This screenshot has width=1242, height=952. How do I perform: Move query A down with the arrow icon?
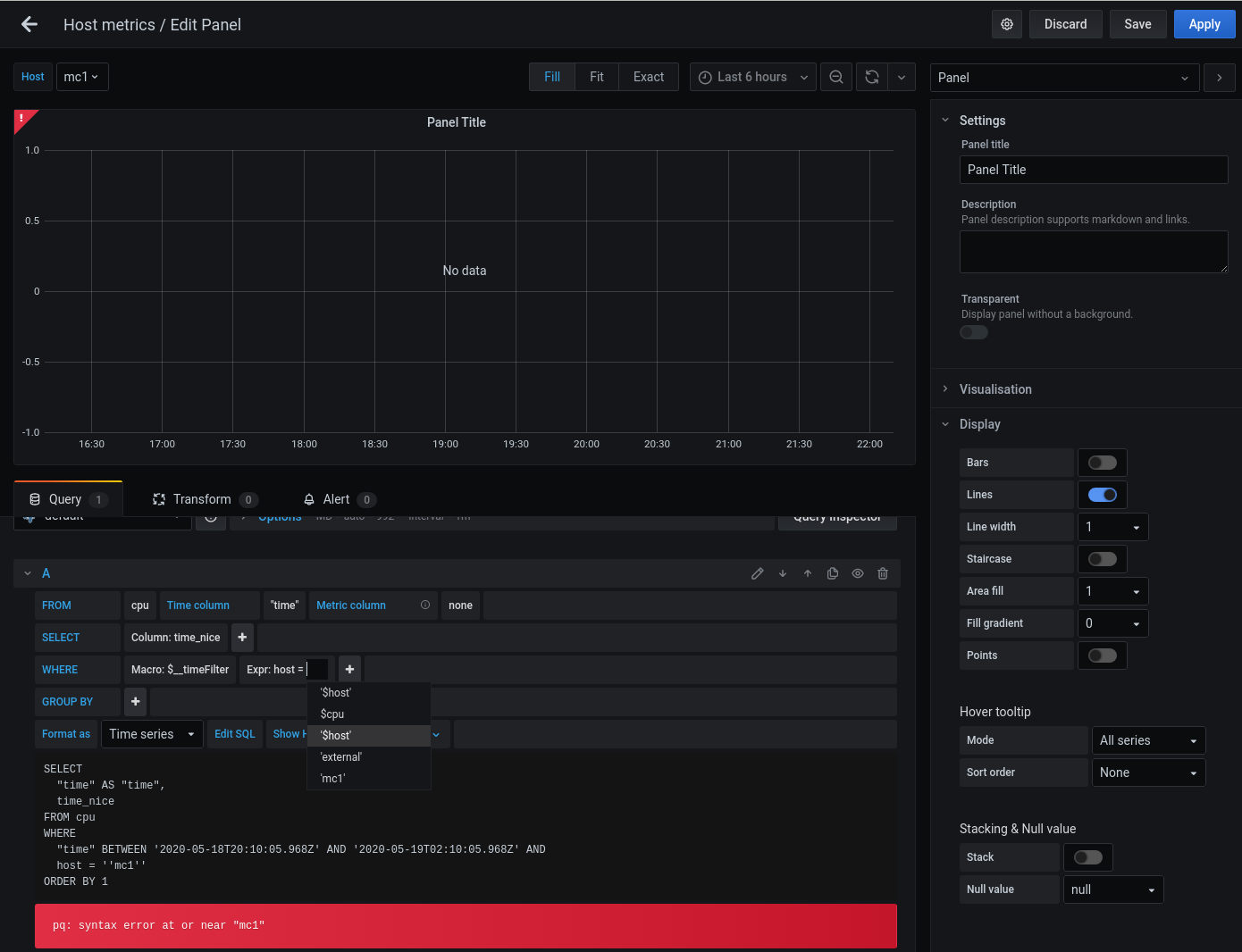(783, 573)
